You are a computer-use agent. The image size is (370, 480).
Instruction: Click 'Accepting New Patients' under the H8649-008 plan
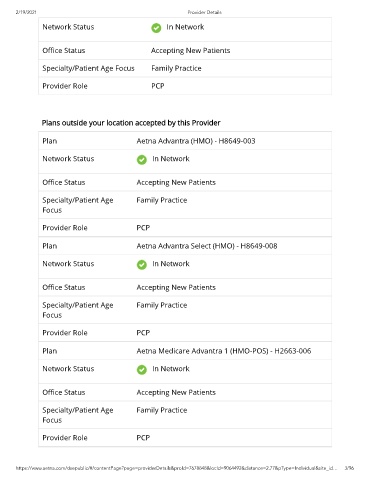coord(176,287)
